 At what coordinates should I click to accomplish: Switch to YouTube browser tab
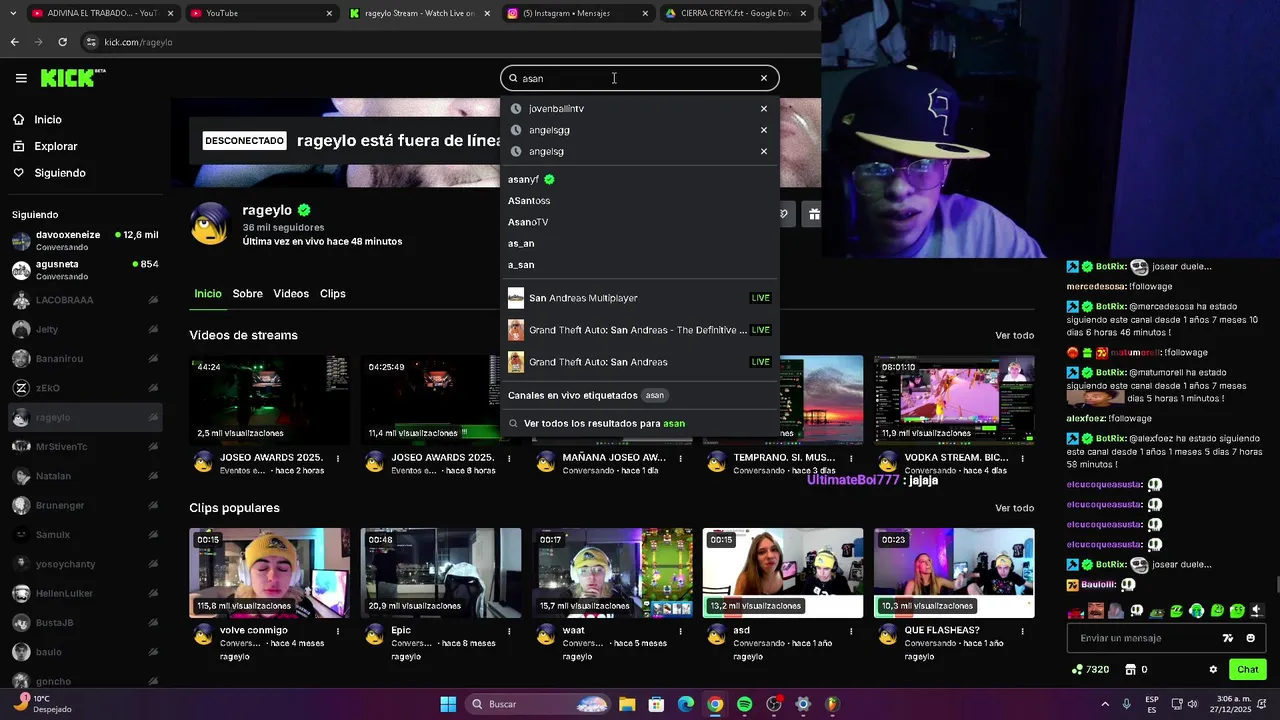(259, 13)
